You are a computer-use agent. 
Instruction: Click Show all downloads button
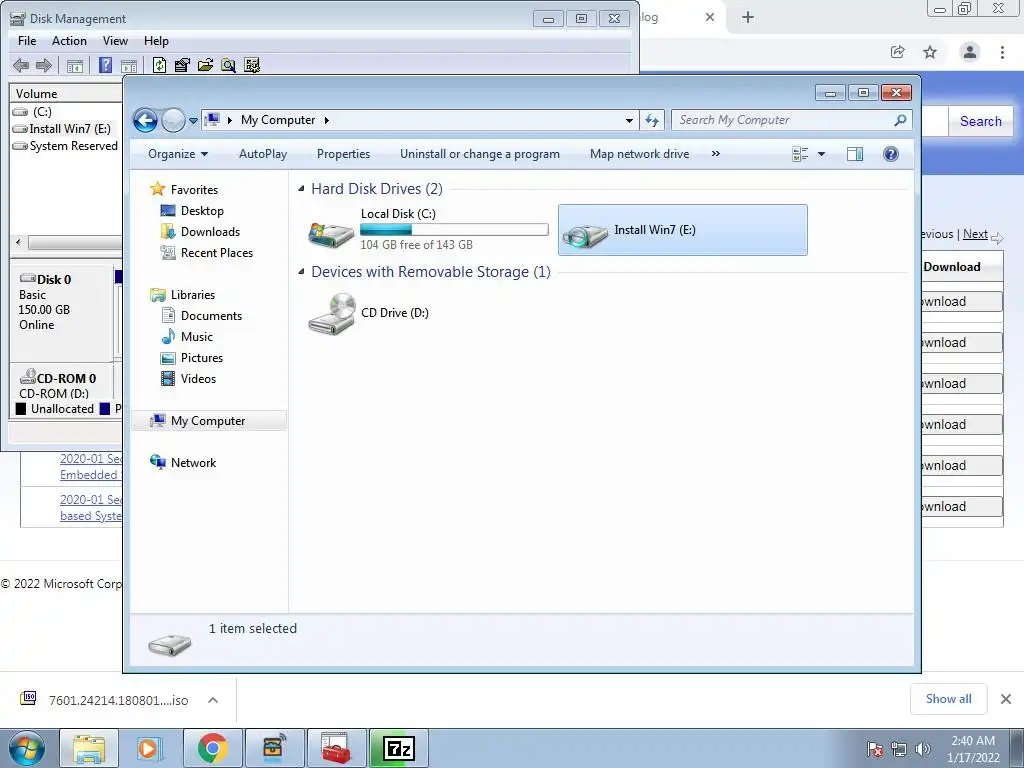click(x=948, y=699)
